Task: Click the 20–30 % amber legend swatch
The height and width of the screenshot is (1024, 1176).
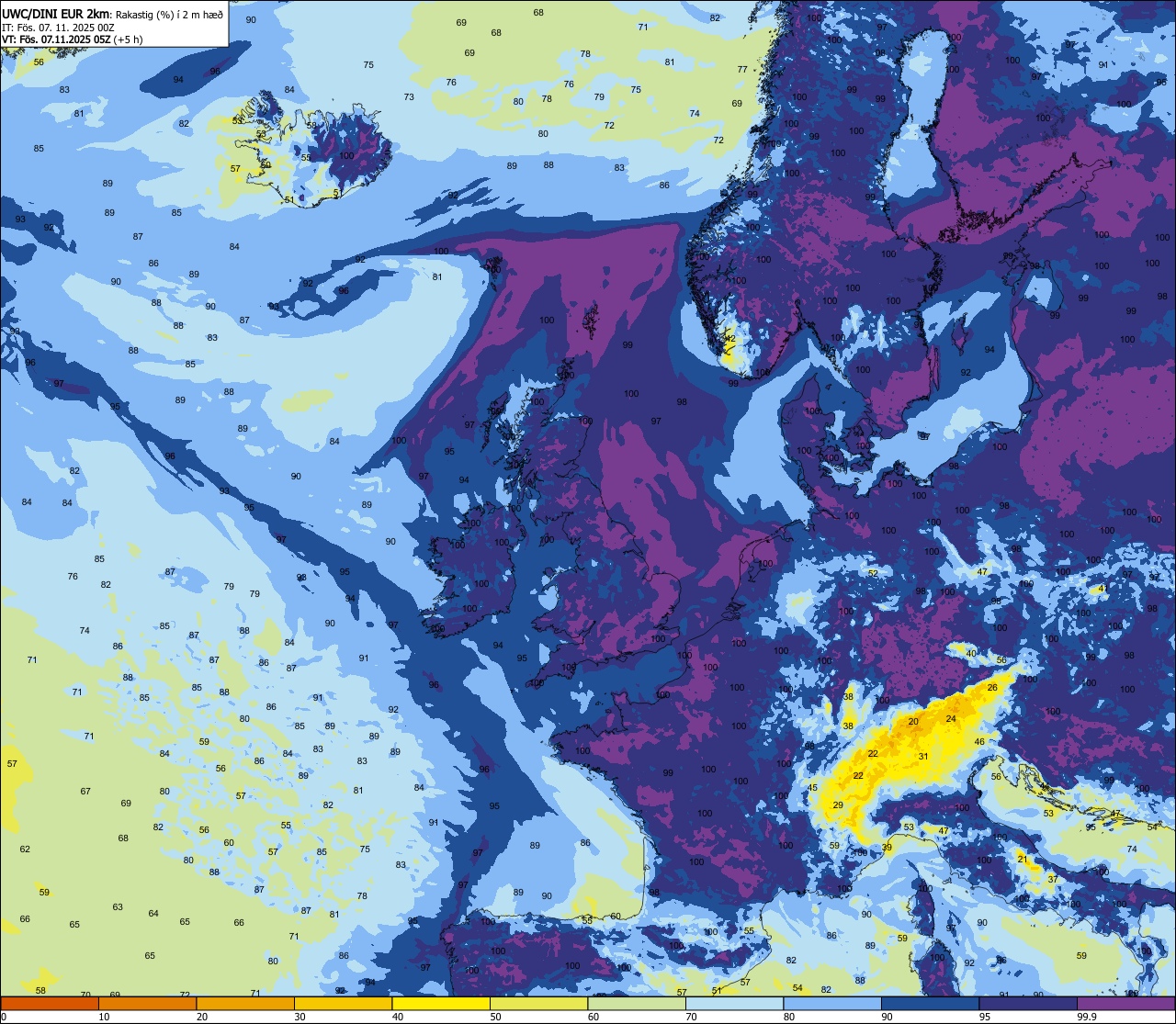Action: click(245, 1003)
